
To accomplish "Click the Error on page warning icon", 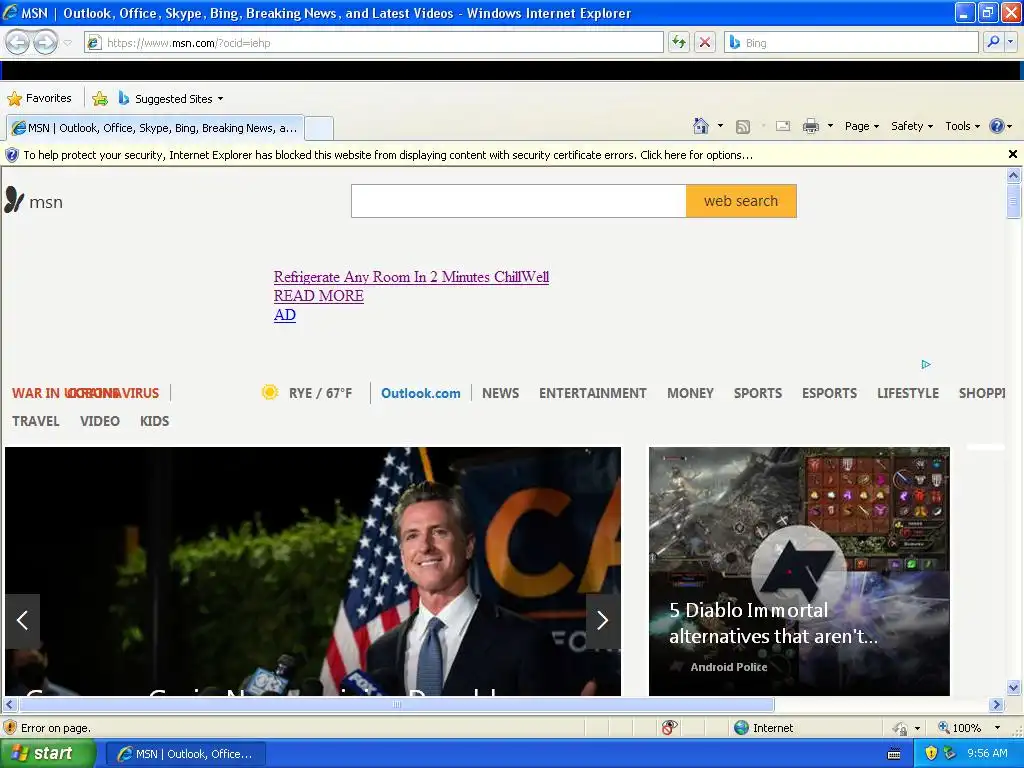I will [10, 728].
